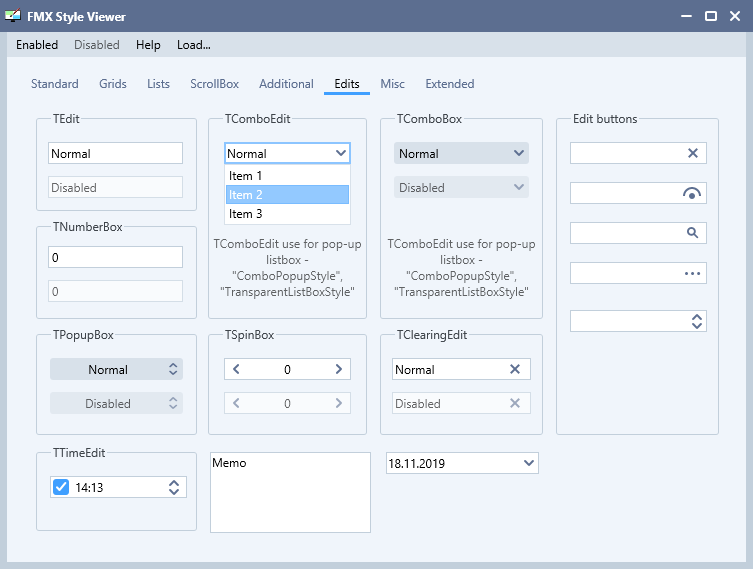Viewport: 753px width, 569px height.
Task: Click the Normal TClearingEdit text field
Action: pos(461,369)
